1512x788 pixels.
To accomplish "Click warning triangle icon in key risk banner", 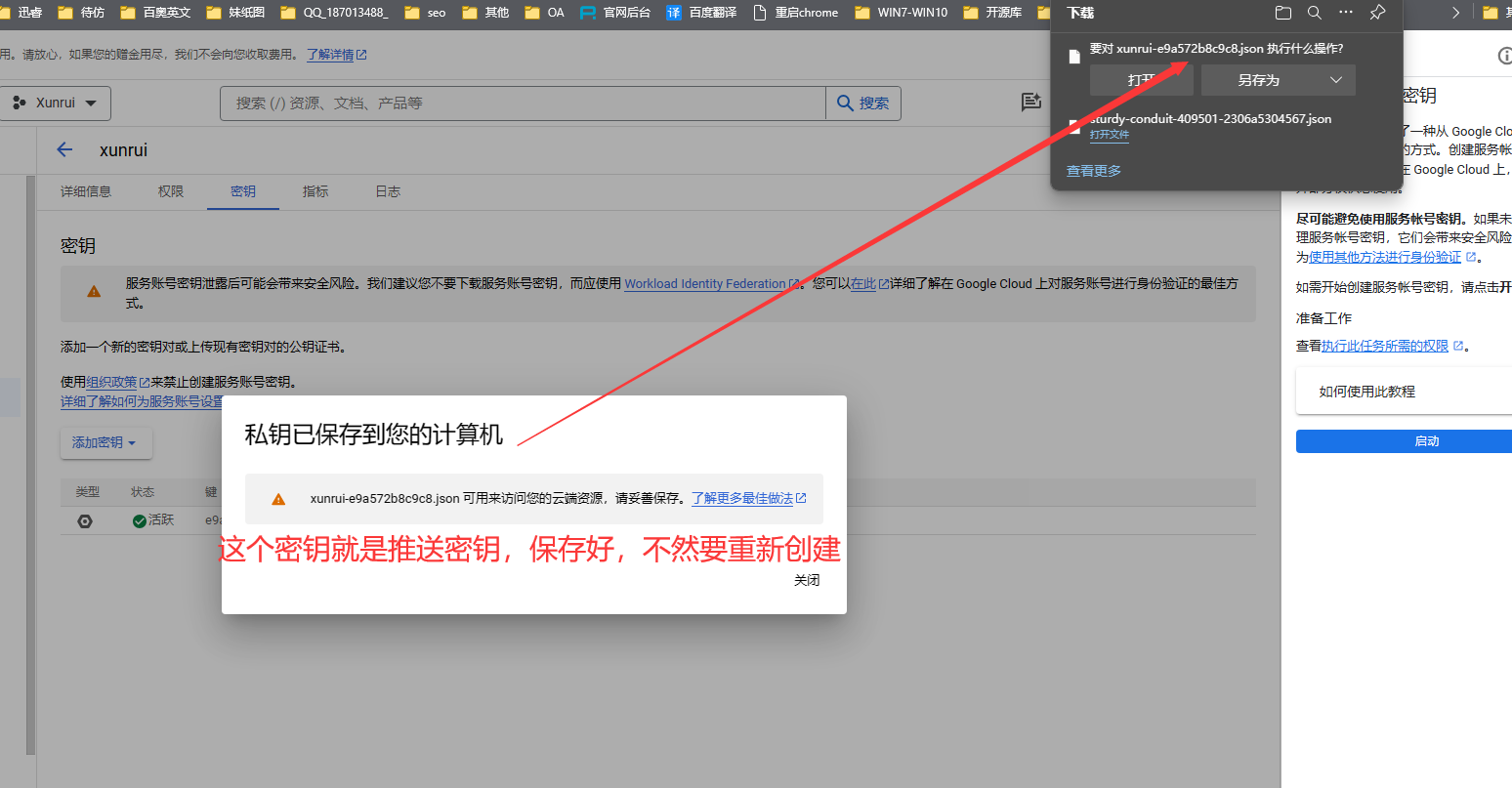I will 94,291.
